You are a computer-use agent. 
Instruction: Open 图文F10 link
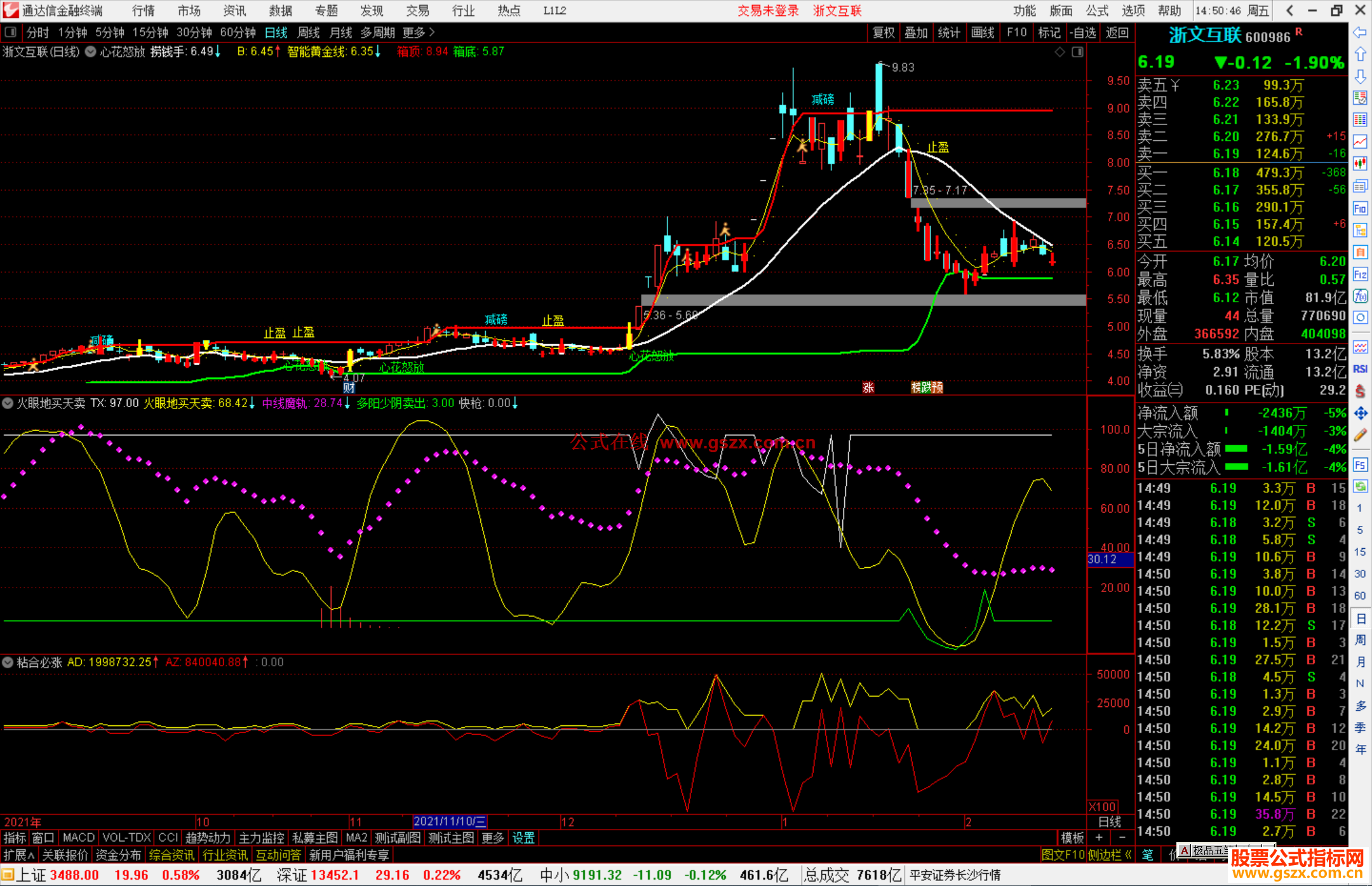coord(1063,856)
